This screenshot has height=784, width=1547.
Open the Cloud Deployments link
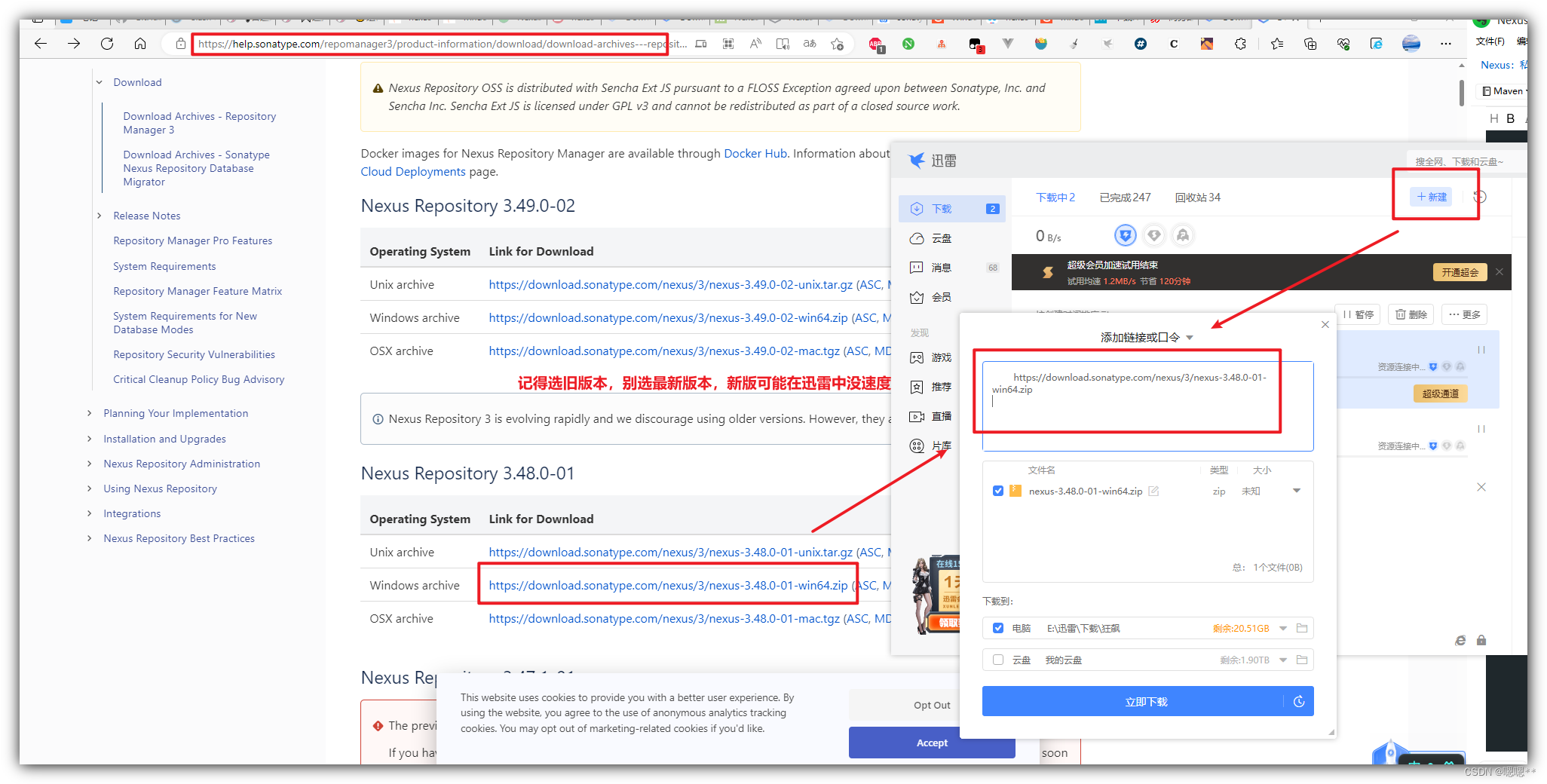[413, 171]
